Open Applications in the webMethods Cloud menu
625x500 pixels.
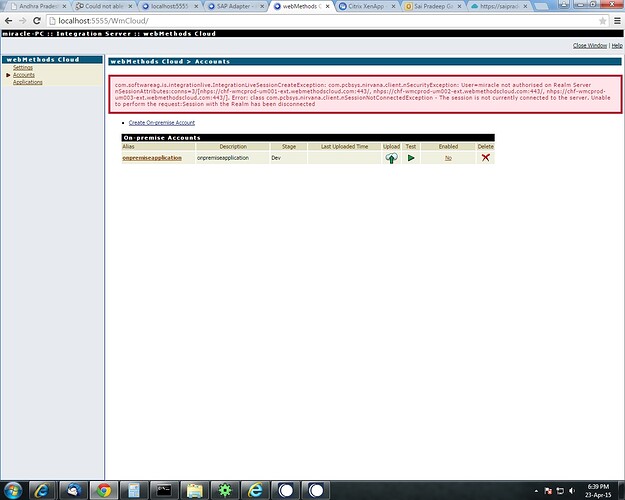28,82
